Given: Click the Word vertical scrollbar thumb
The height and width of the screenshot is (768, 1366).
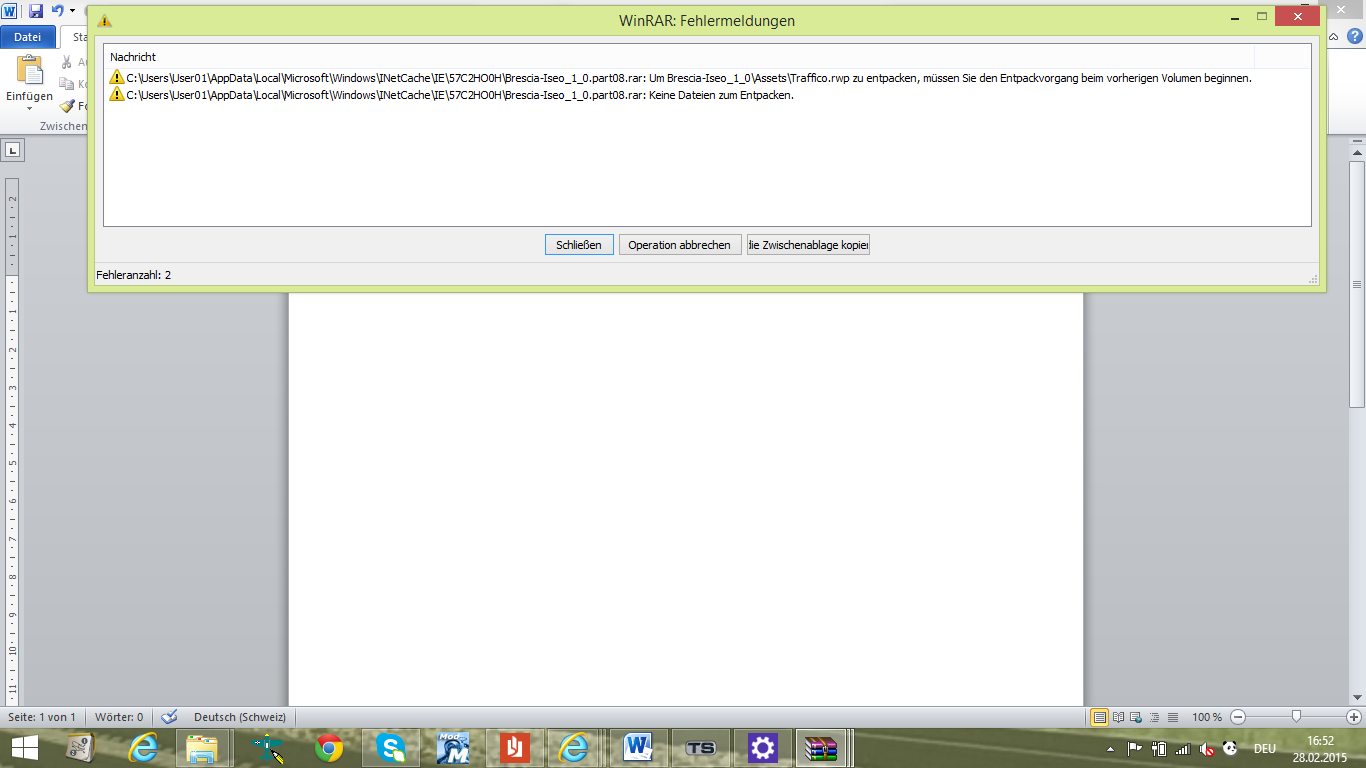Looking at the screenshot, I should pos(1357,283).
